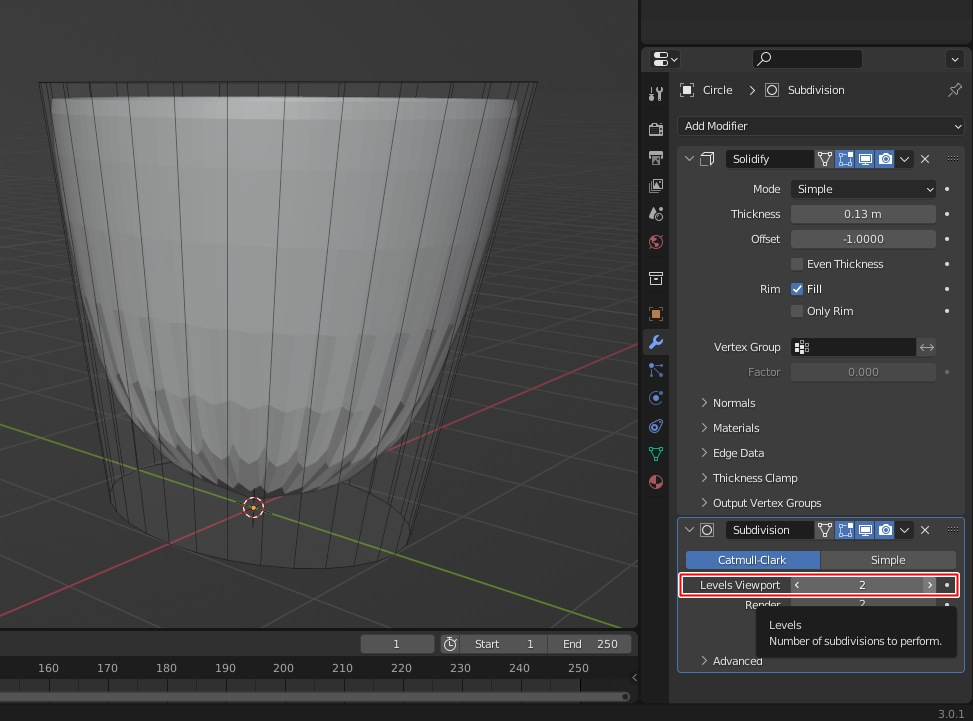The image size is (973, 721).
Task: Expand the Thickness Clamp section
Action: point(754,478)
